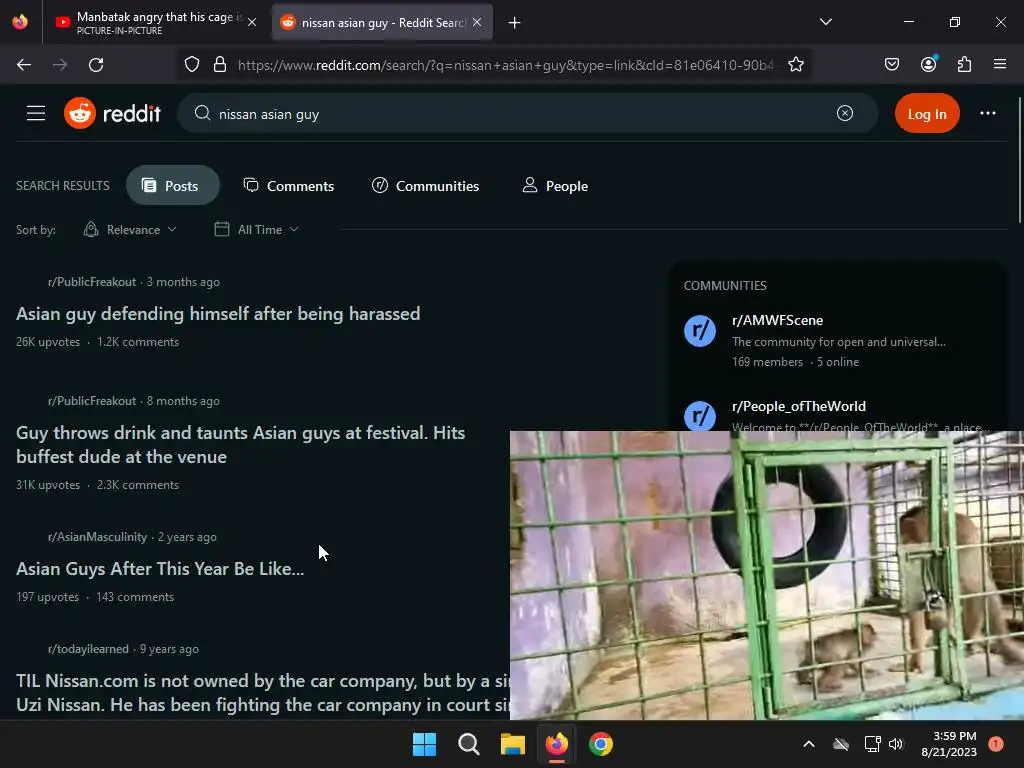Screen dimensions: 1024x768
Task: Switch to People results tab
Action: point(555,186)
